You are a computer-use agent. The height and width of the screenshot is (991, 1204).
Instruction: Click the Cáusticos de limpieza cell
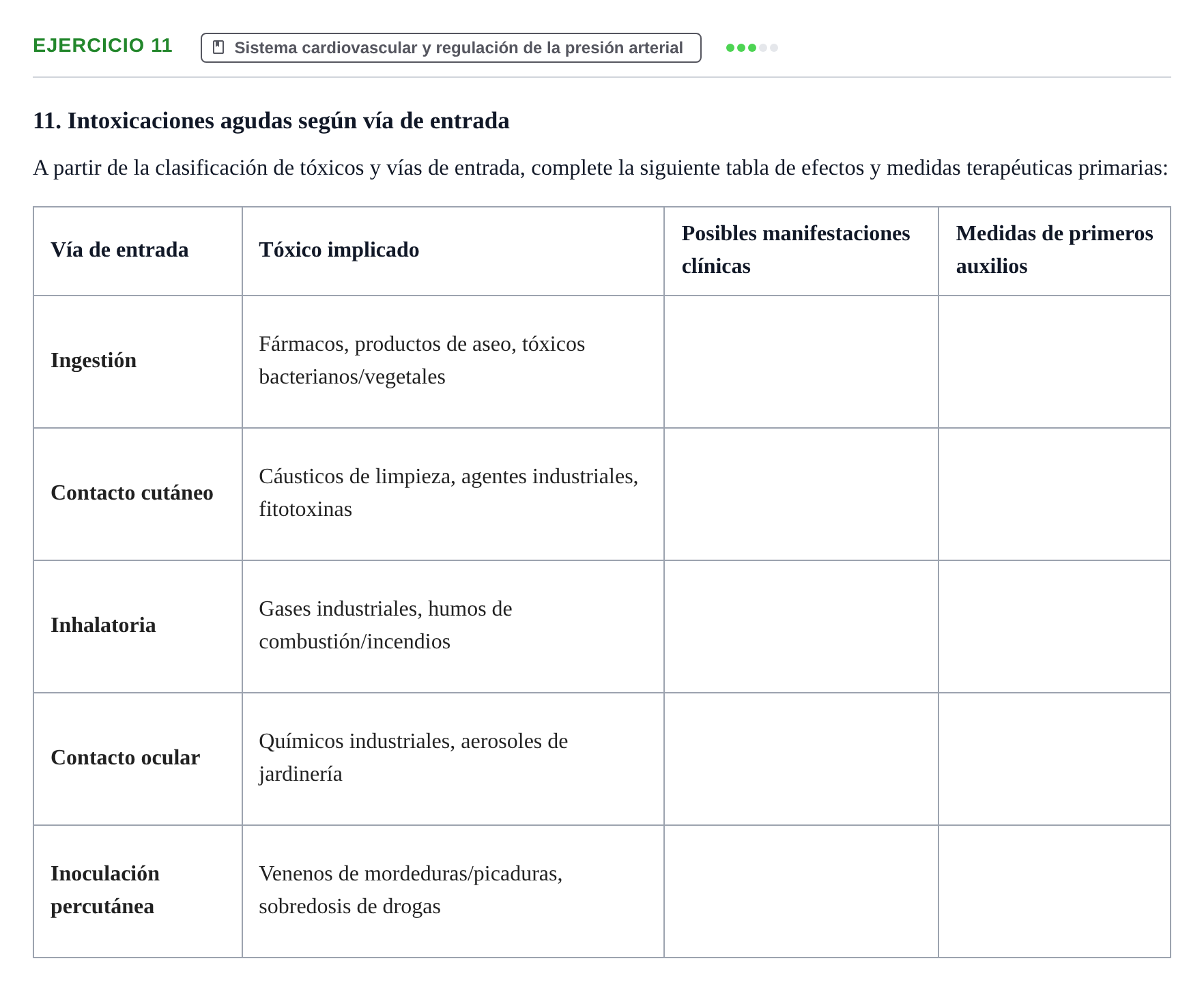453,494
